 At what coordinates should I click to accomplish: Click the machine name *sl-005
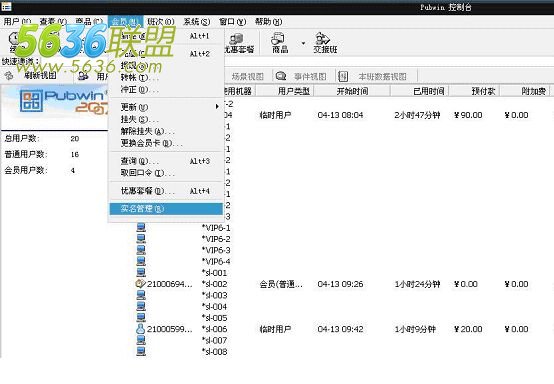tap(214, 318)
